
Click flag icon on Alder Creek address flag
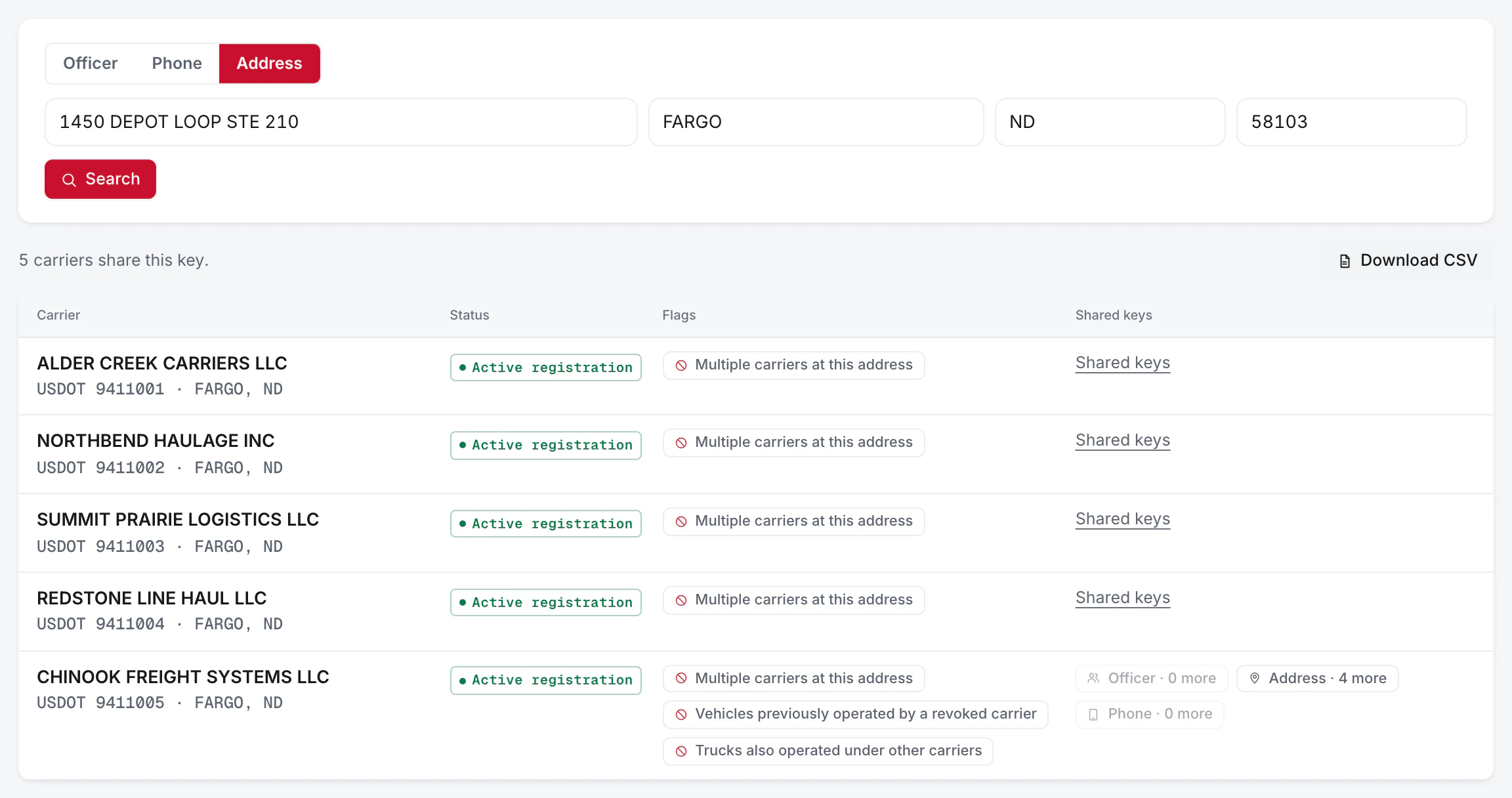tap(681, 366)
